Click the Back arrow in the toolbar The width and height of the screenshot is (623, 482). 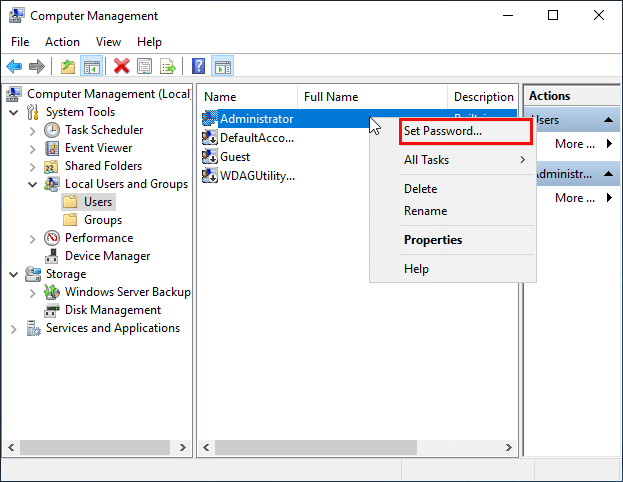14,67
